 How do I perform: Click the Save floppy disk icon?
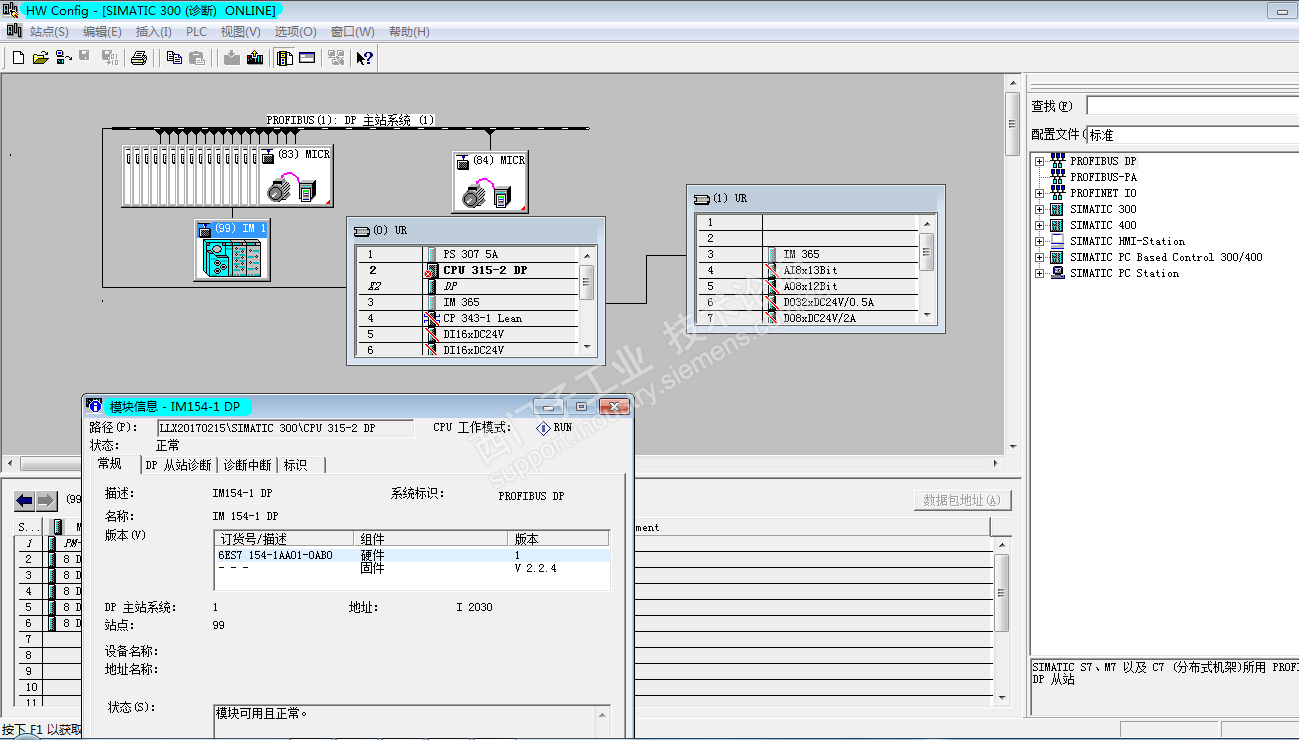tap(85, 58)
